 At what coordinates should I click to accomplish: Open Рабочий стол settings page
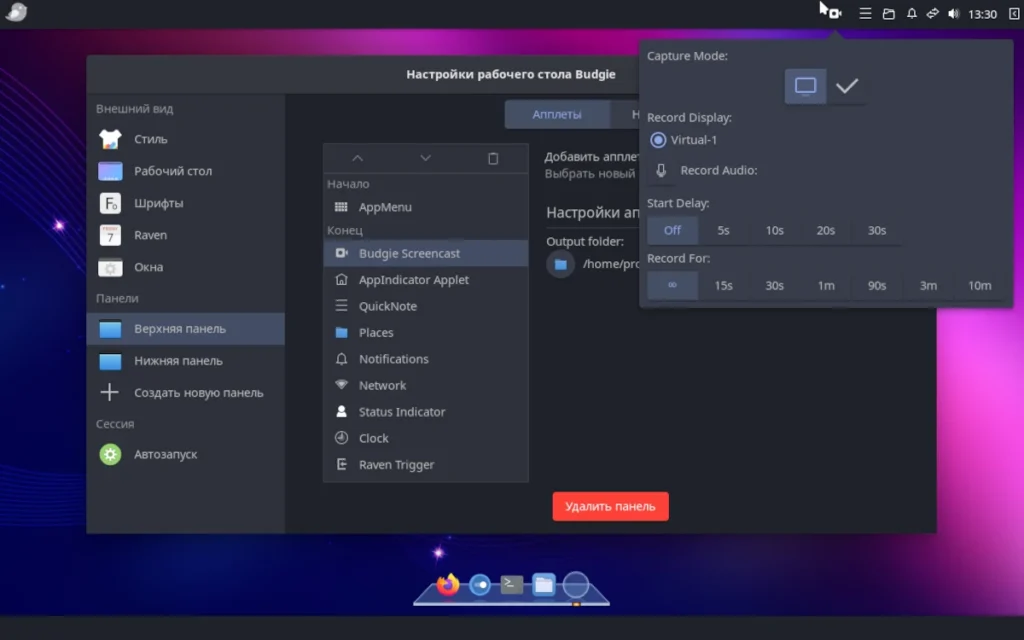click(185, 171)
